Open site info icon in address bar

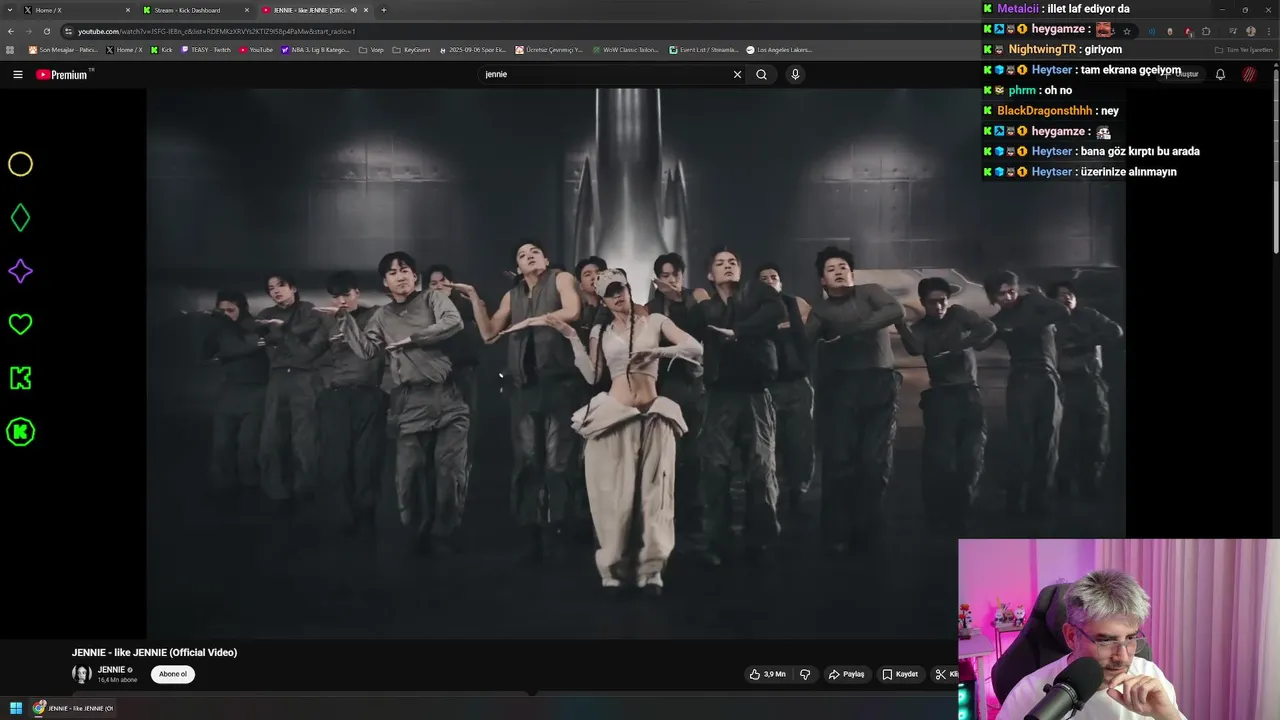coord(69,31)
